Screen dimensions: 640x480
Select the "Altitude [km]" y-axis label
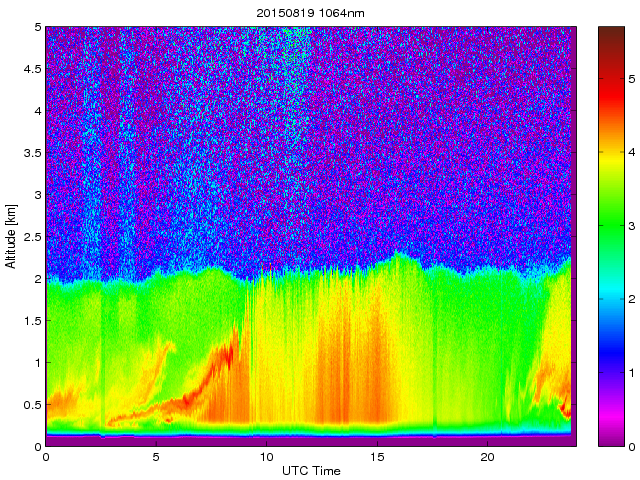click(x=11, y=236)
